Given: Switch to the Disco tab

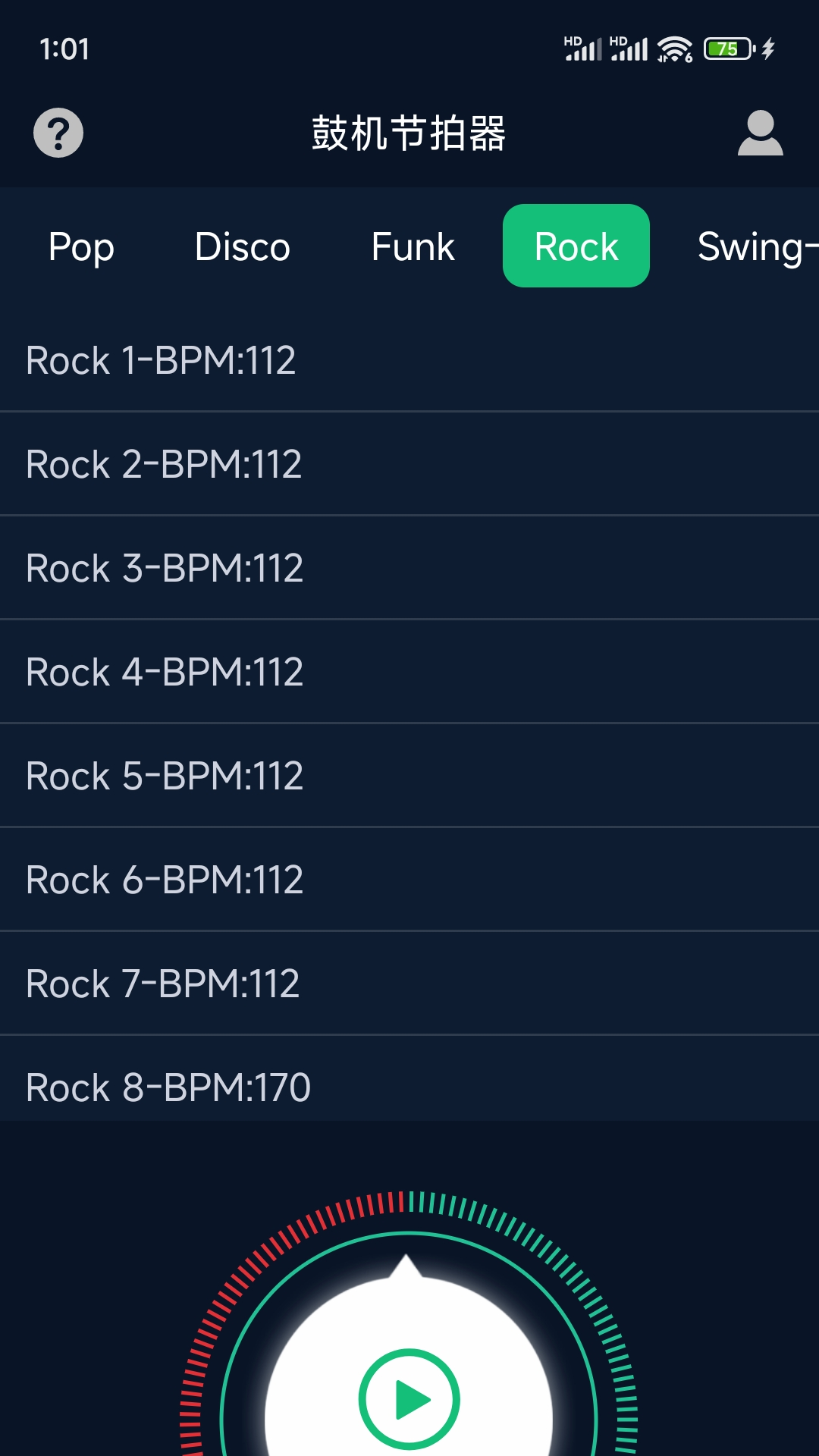Looking at the screenshot, I should coord(242,246).
